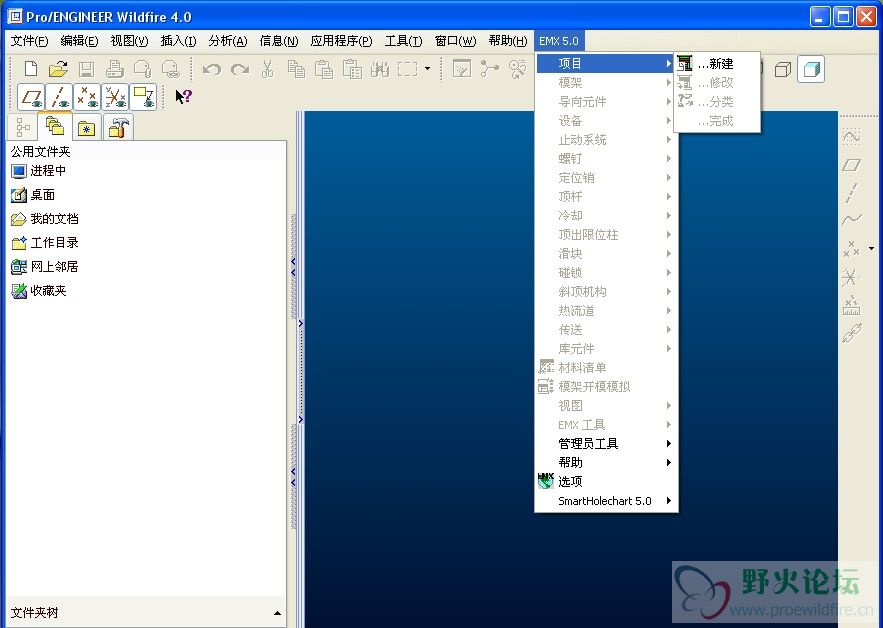Select 进程中 in common folders

tap(38, 171)
